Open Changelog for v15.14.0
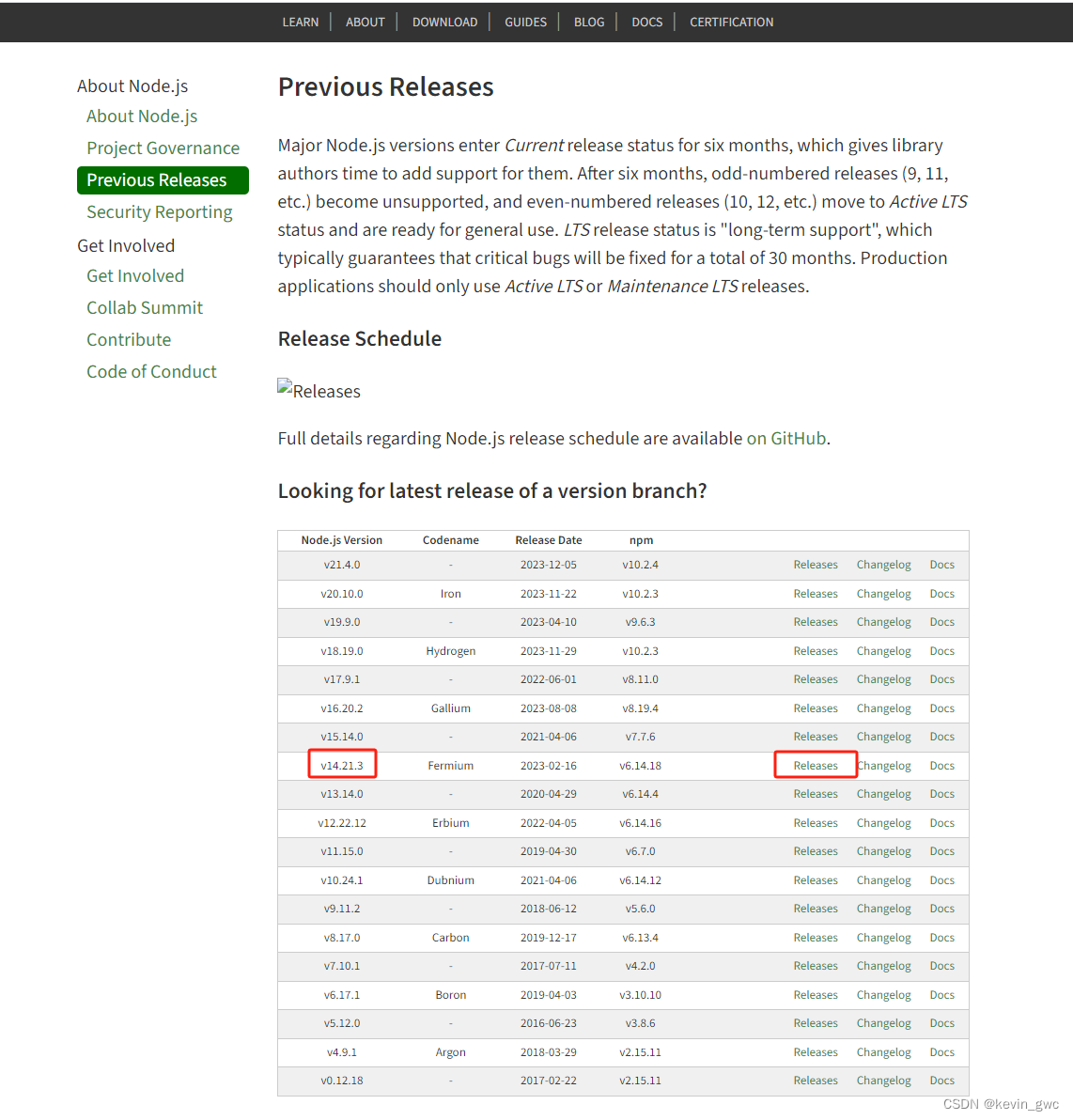 (884, 737)
